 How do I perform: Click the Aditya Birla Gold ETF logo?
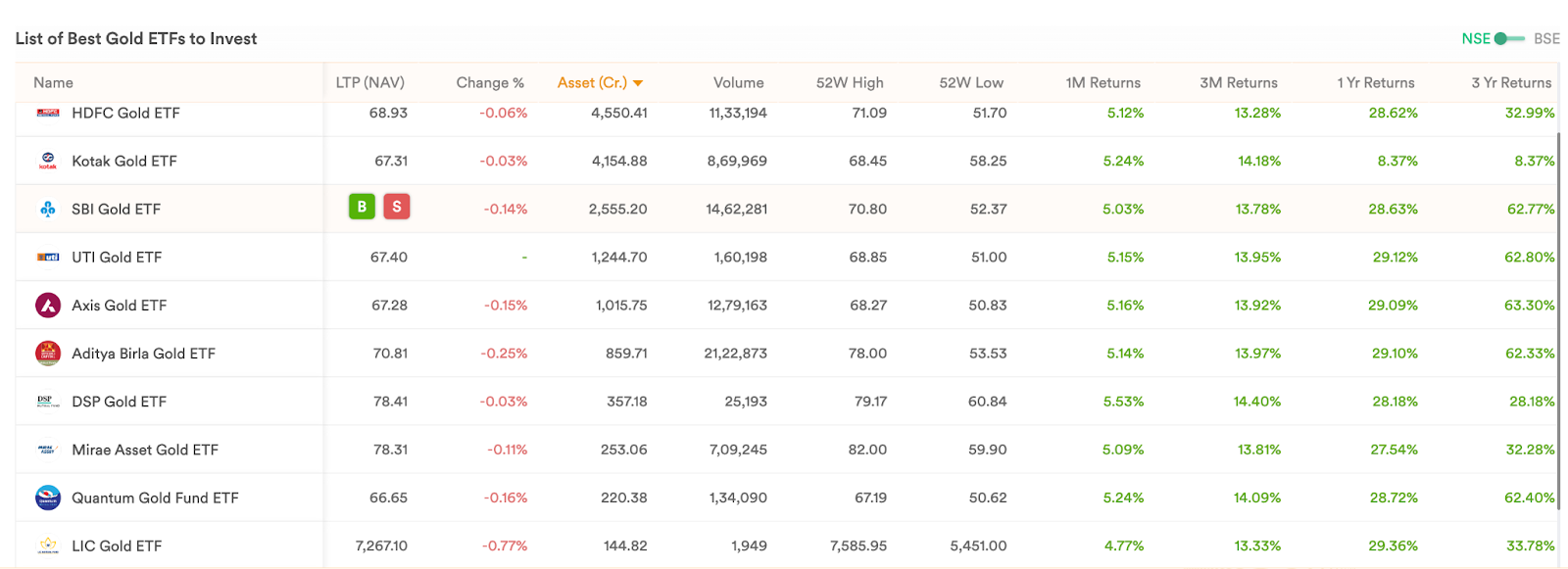click(48, 354)
